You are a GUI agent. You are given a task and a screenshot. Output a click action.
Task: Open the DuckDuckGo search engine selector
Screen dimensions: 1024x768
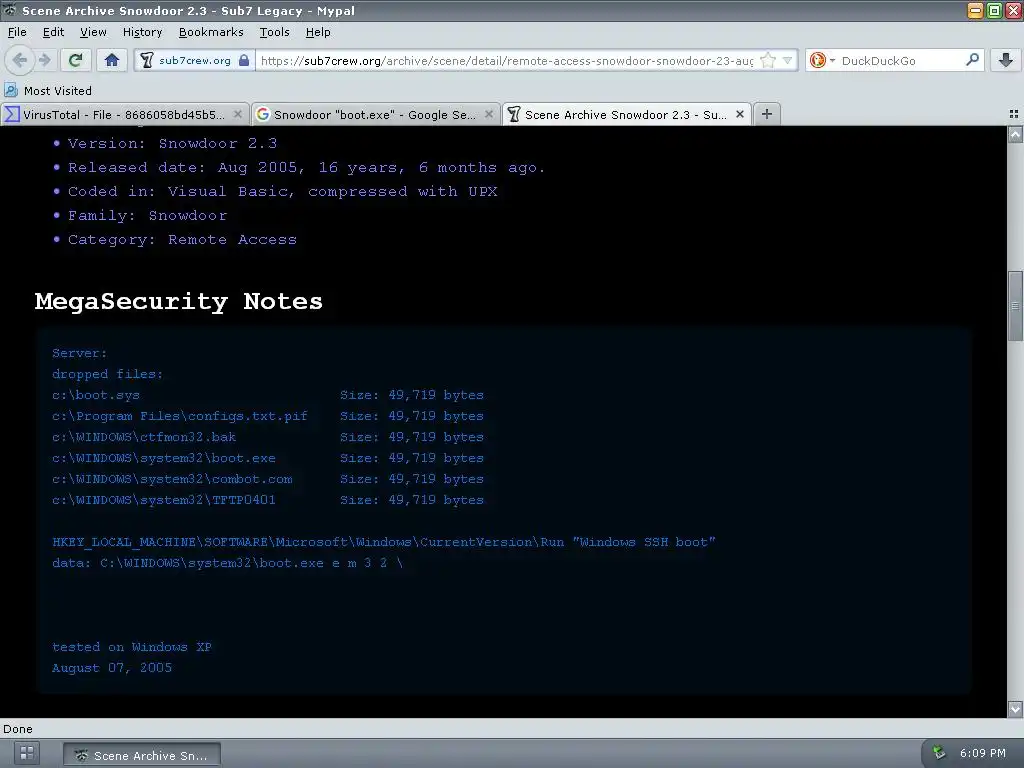pos(822,60)
